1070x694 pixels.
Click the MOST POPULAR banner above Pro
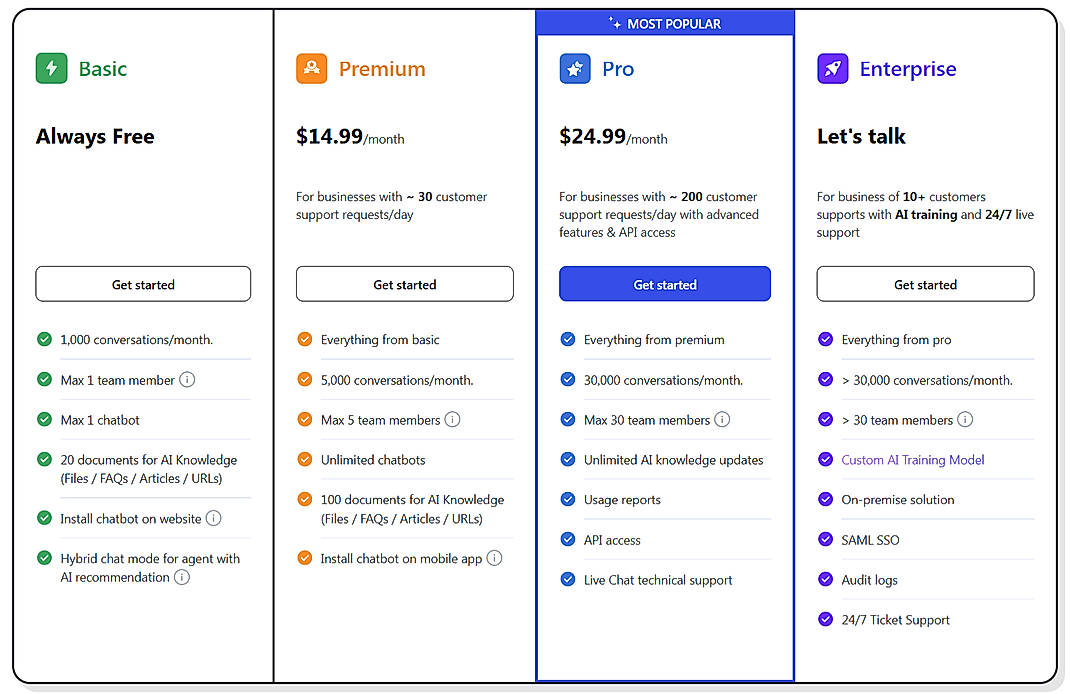click(665, 22)
